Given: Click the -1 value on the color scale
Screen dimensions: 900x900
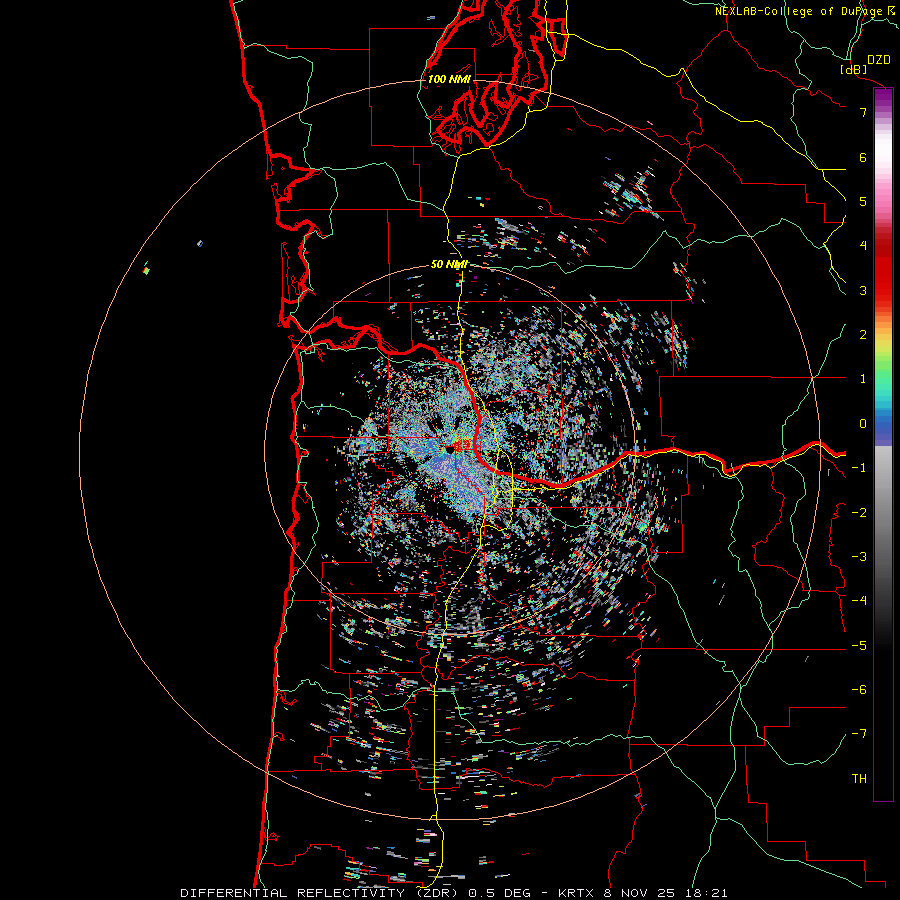Looking at the screenshot, I should (x=859, y=467).
